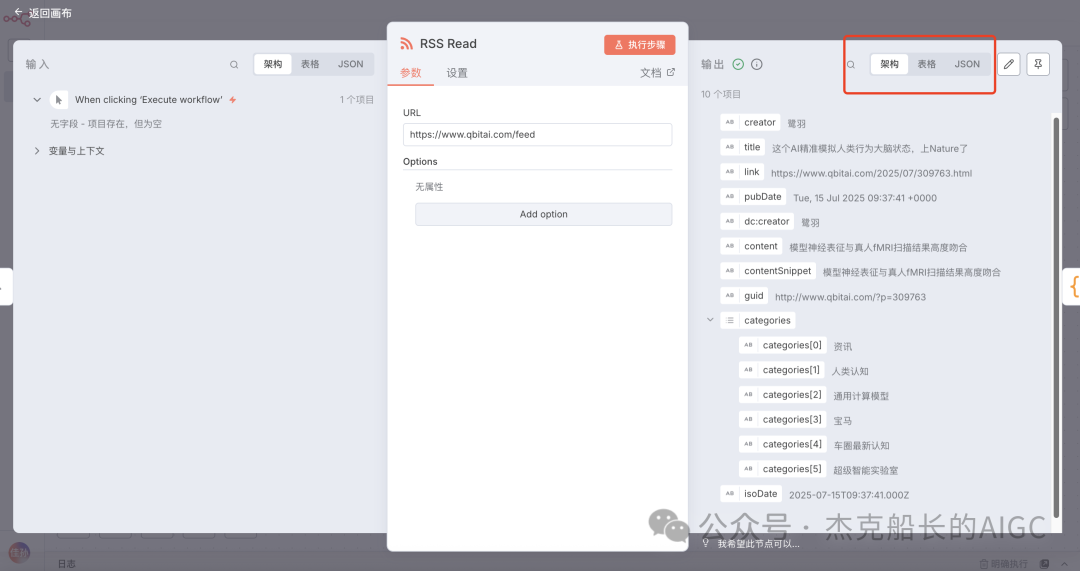Screen dimensions: 1080x571
Task: Click the 无属性 text under Options
Action: click(x=429, y=187)
